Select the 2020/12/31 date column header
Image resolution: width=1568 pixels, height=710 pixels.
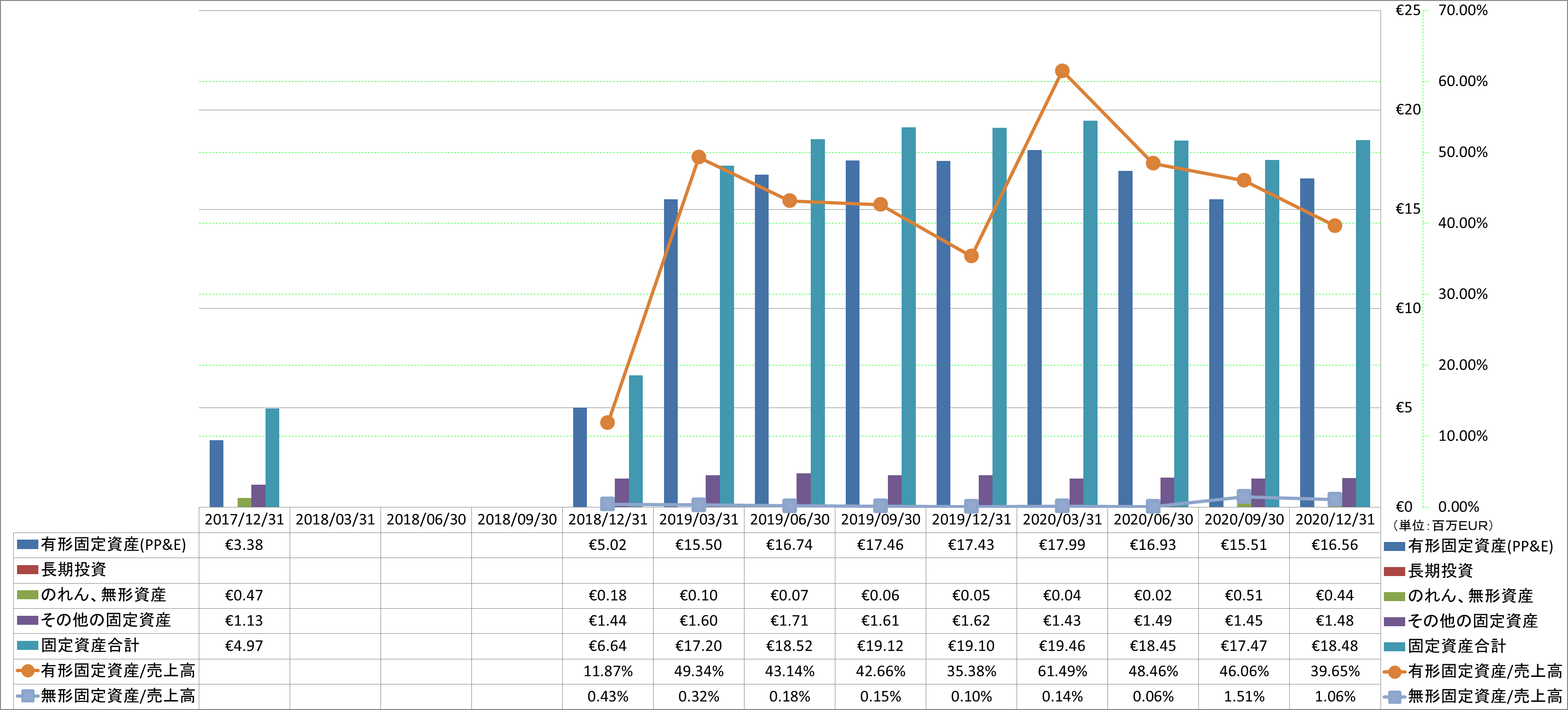pyautogui.click(x=1335, y=519)
